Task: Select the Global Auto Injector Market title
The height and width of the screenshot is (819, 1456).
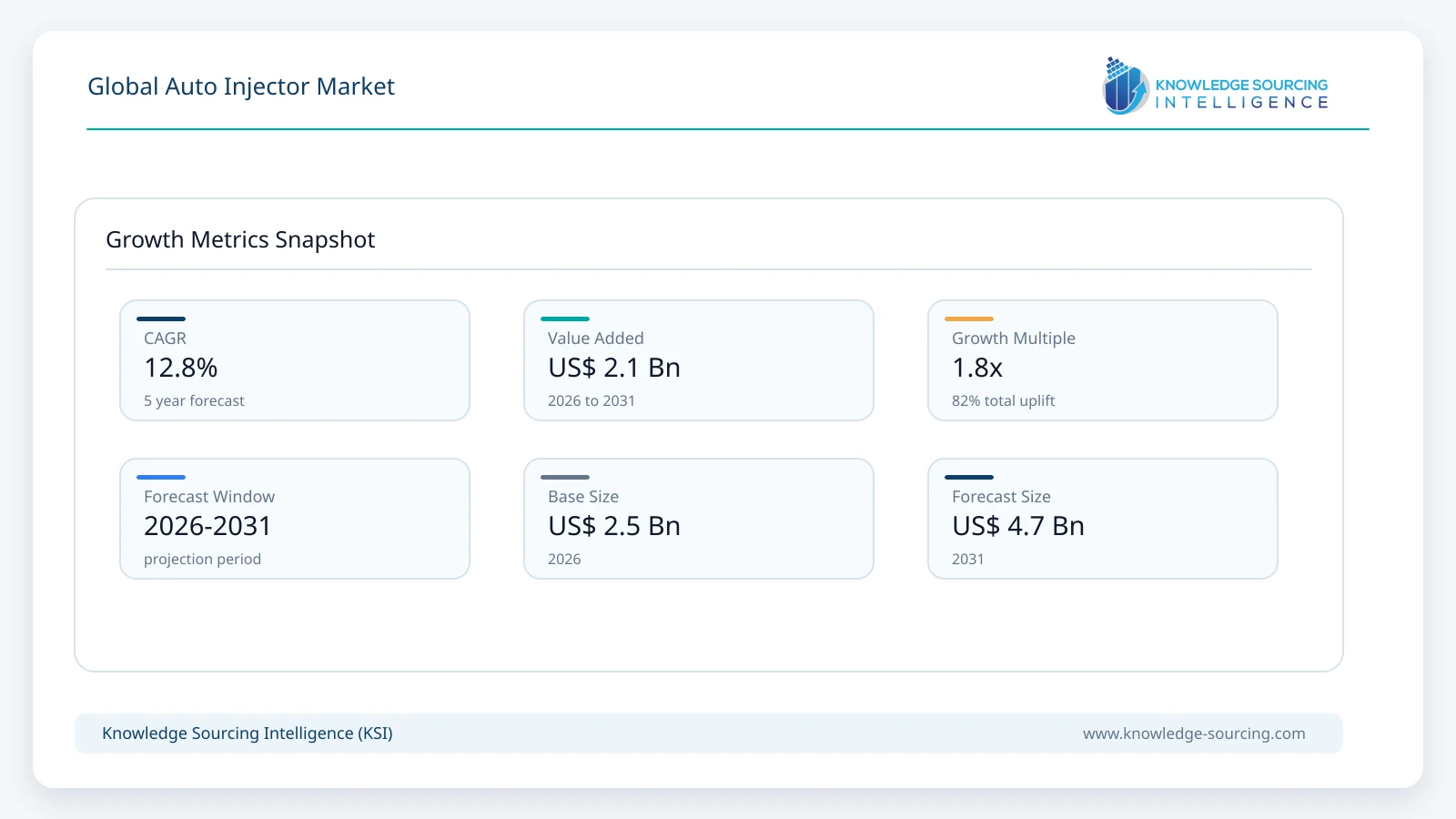Action: (x=241, y=86)
